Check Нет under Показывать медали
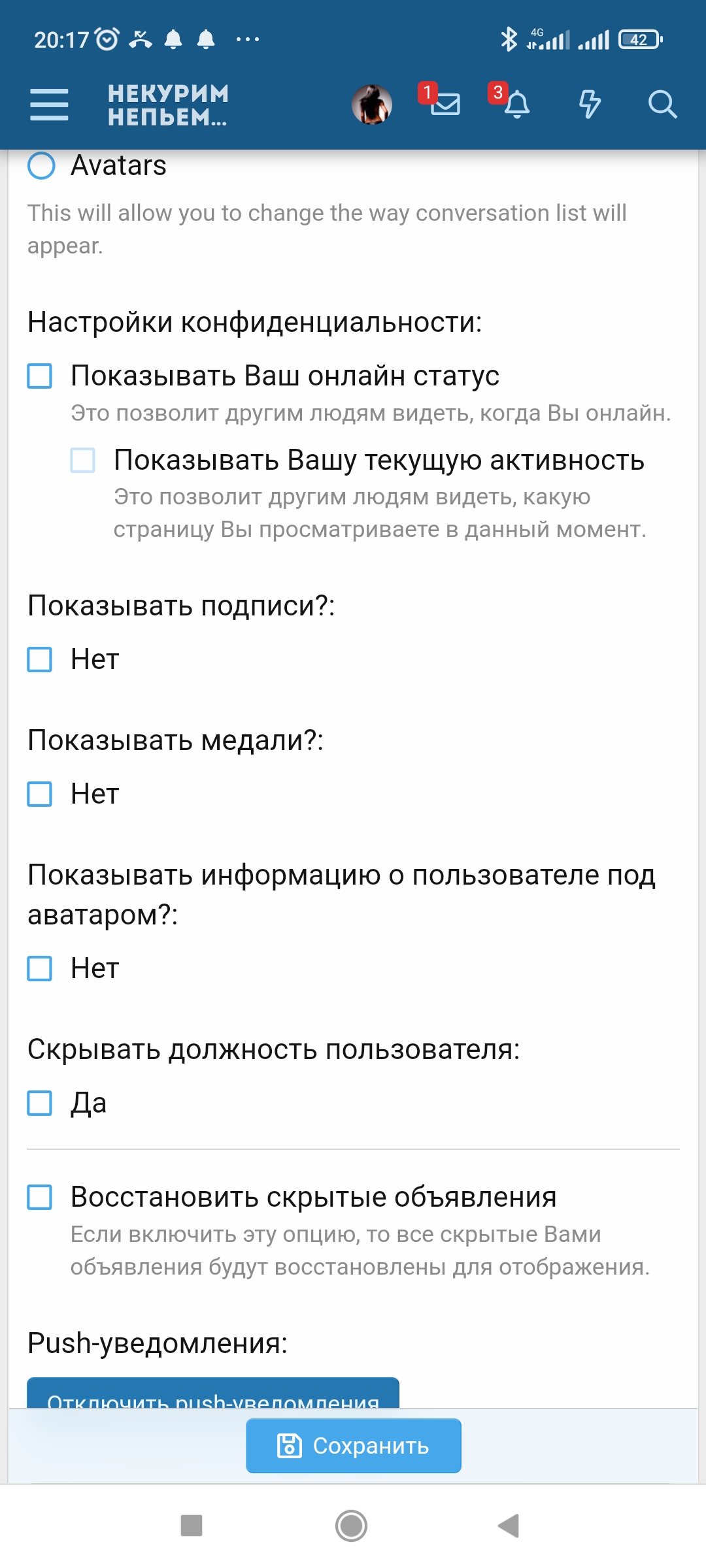Viewport: 706px width, 1568px height. click(x=41, y=795)
